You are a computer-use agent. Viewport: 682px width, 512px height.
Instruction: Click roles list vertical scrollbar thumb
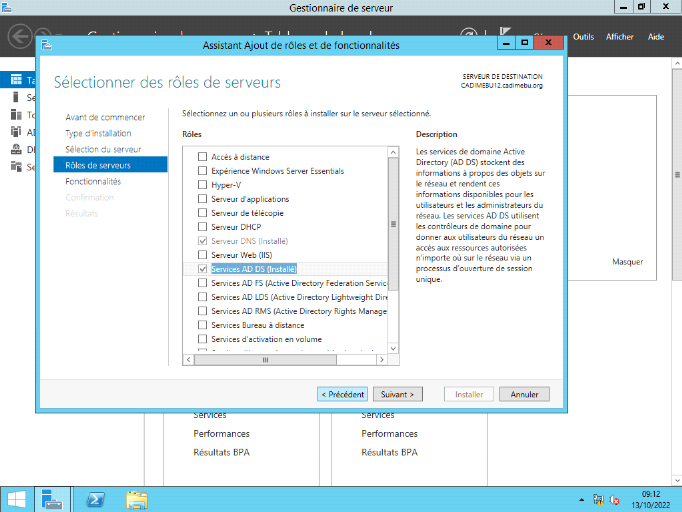tap(393, 224)
